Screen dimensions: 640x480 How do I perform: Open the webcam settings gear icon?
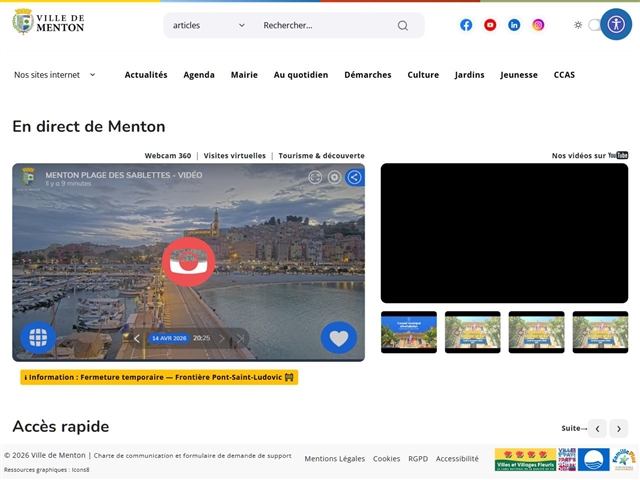[x=335, y=177]
